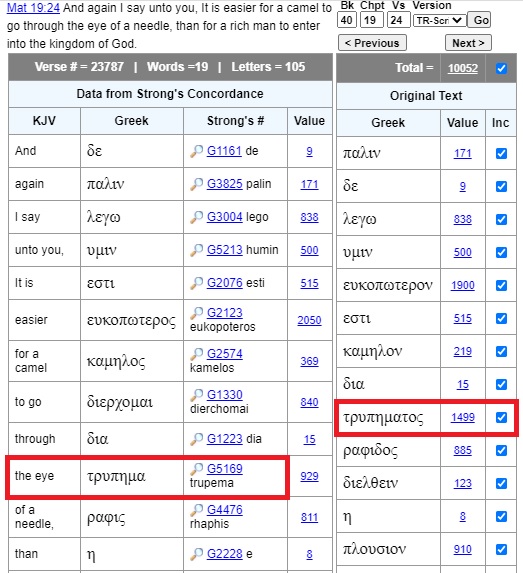This screenshot has height=573, width=523.
Task: Uncheck the Inc box for παλιν 171
Action: pyautogui.click(x=501, y=153)
